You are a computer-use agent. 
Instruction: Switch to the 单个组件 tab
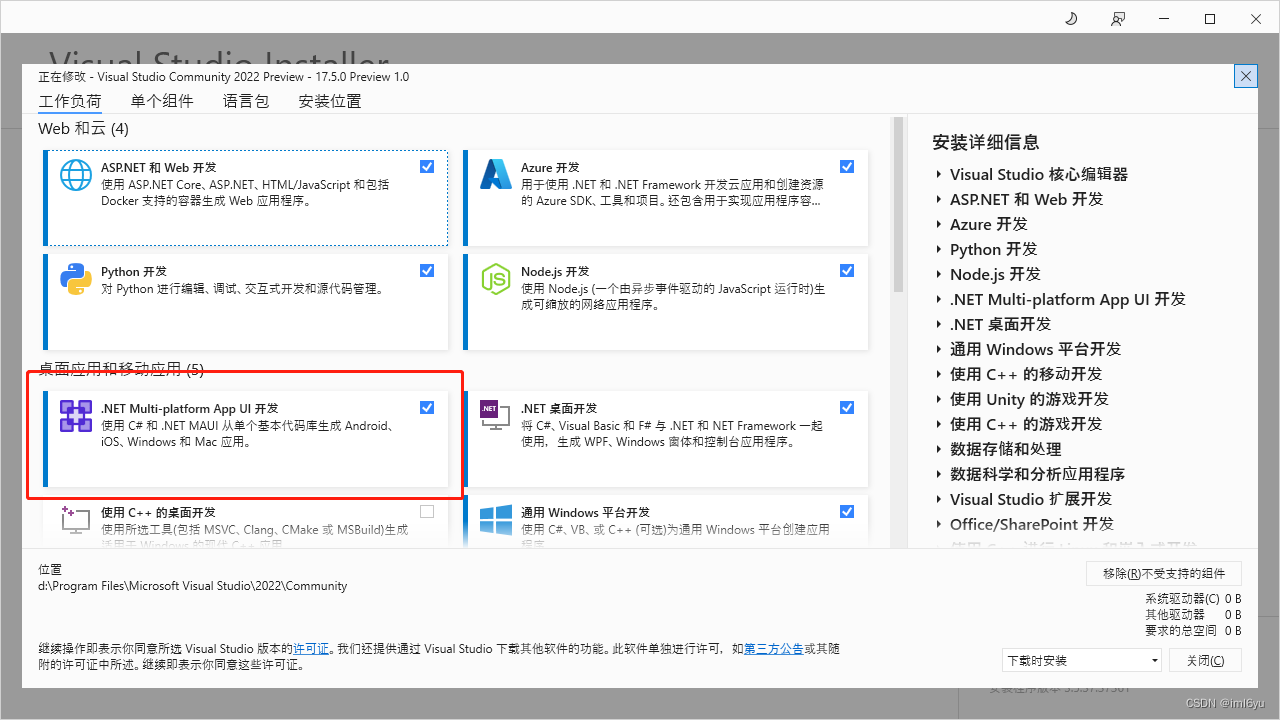(162, 101)
